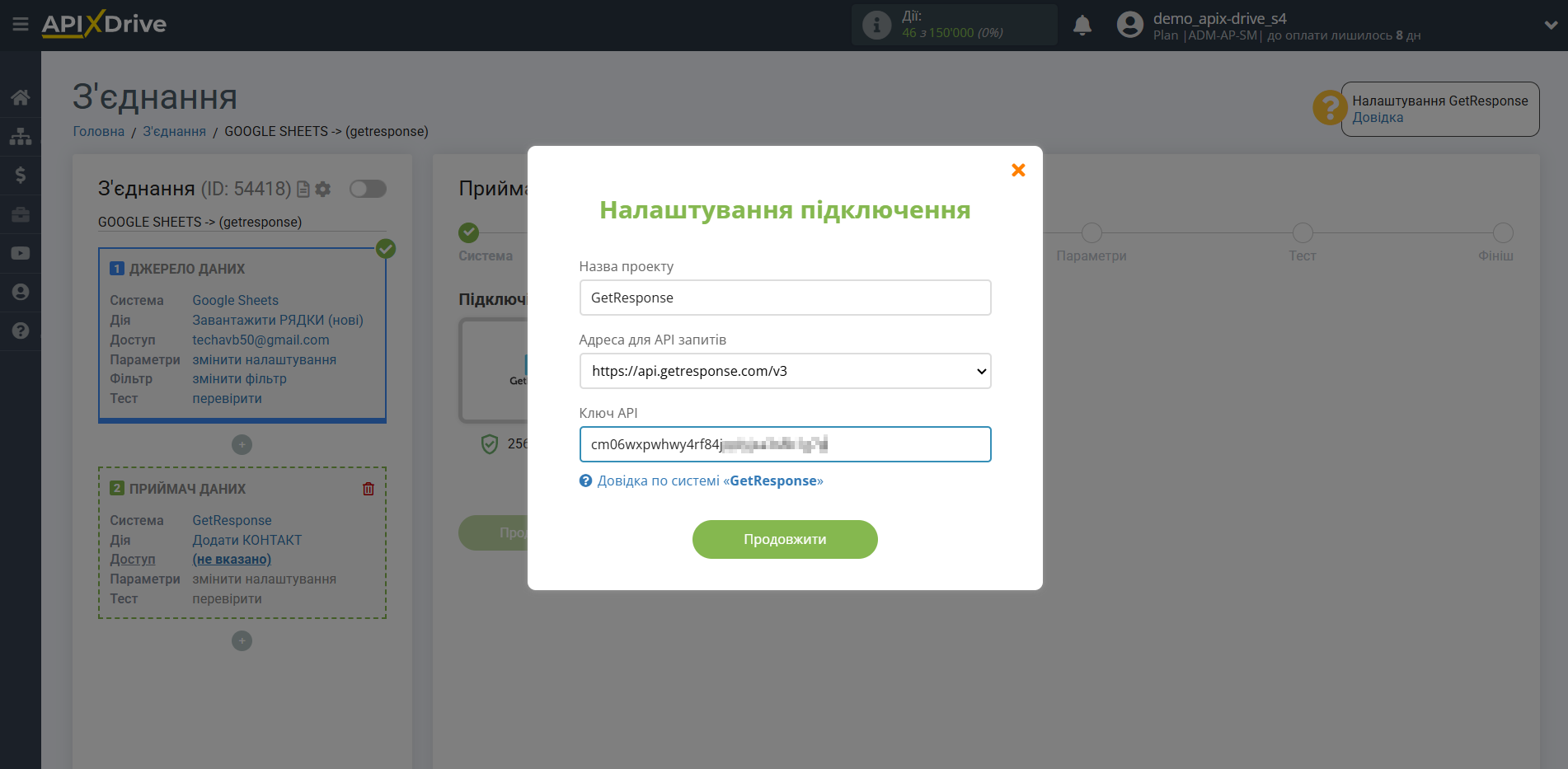This screenshot has height=769, width=1568.
Task: Open the billing dollar sidebar icon
Action: (x=21, y=175)
